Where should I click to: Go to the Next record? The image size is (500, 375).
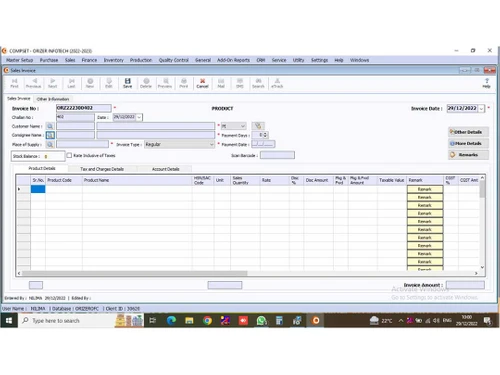pos(53,83)
